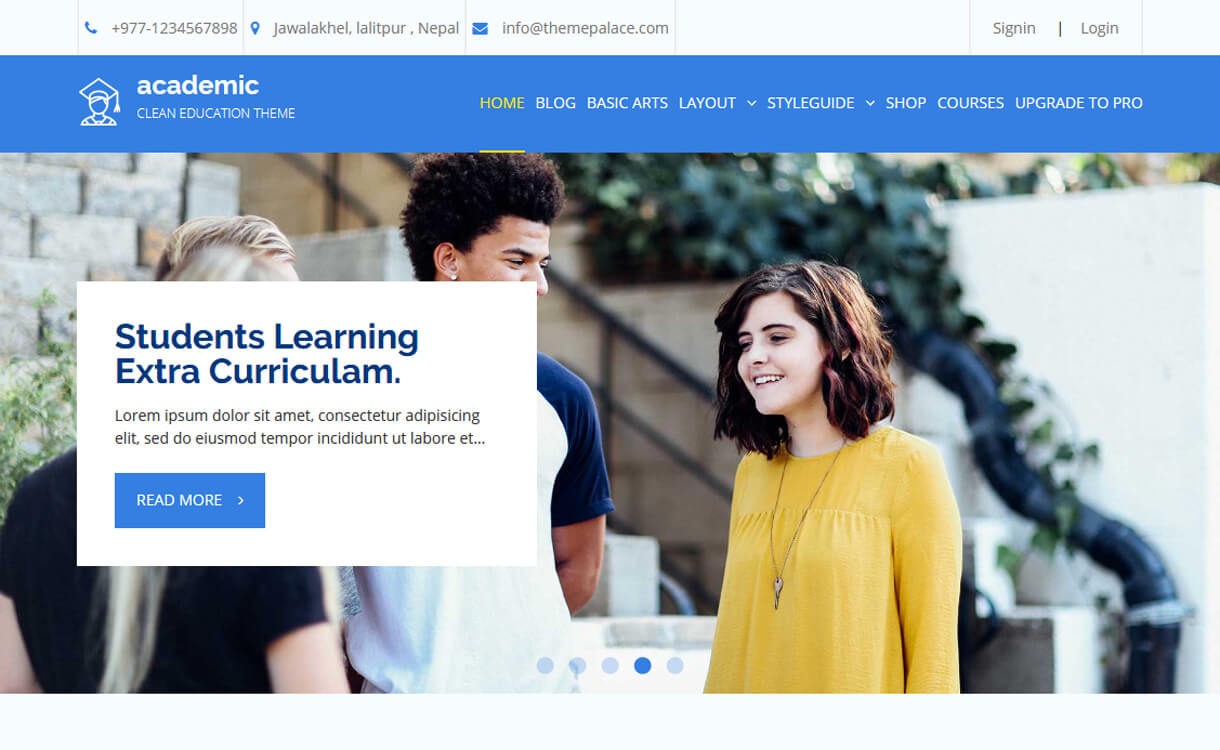
Task: Open the Blog menu item
Action: click(x=555, y=103)
